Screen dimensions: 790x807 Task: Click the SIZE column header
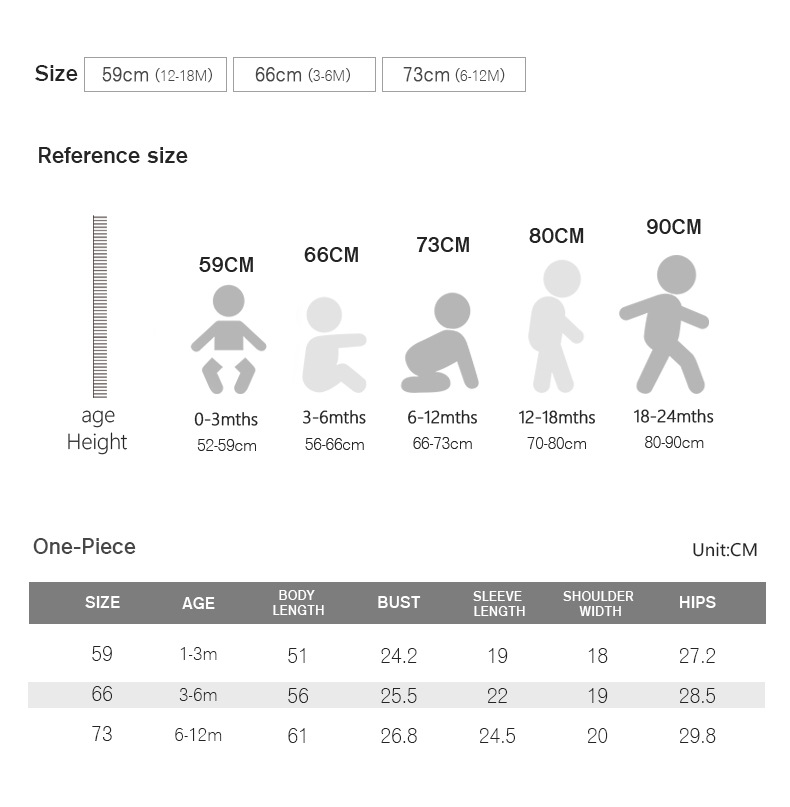pos(102,602)
